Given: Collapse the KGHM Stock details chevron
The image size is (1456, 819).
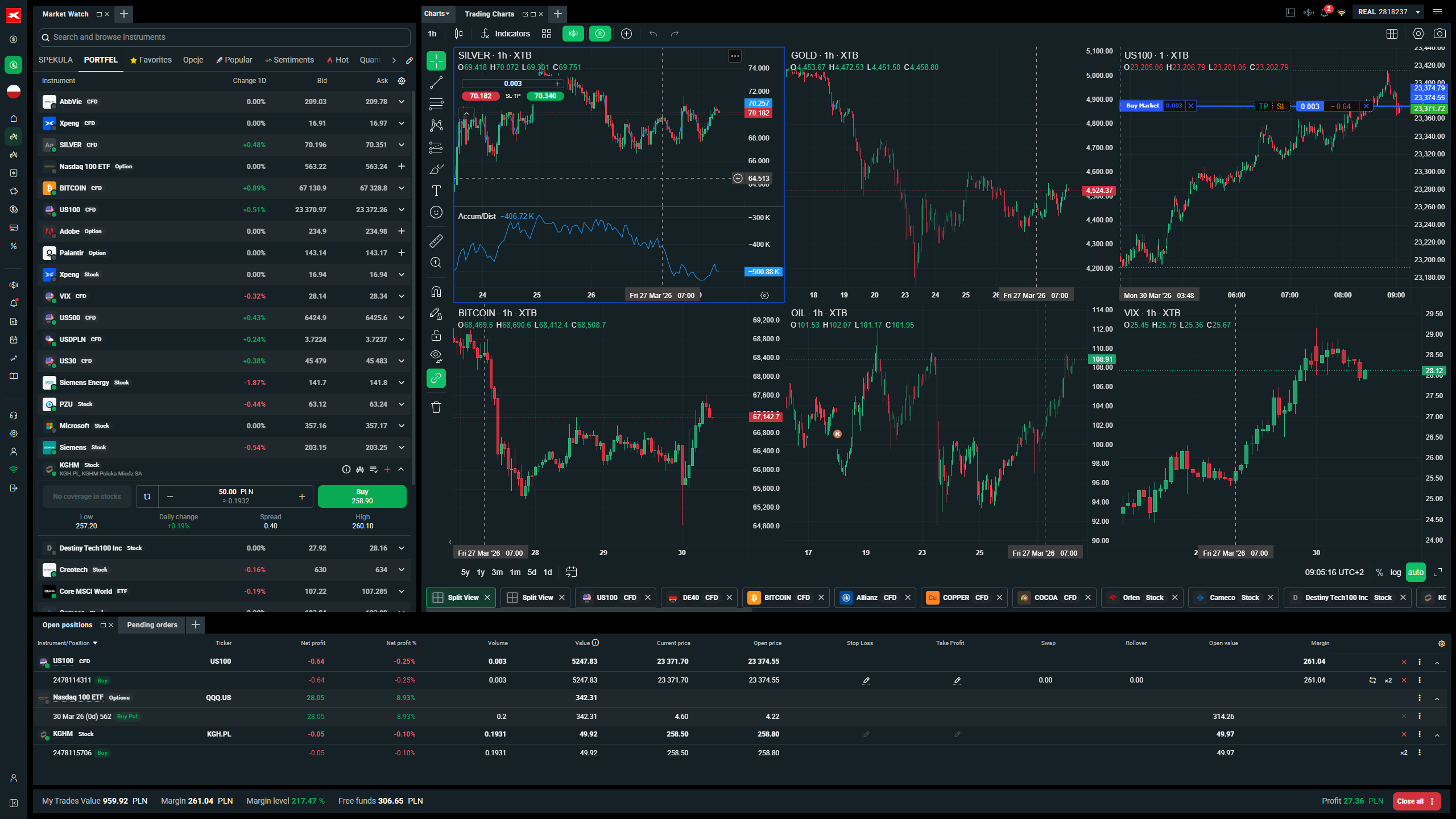Looking at the screenshot, I should click(x=402, y=469).
